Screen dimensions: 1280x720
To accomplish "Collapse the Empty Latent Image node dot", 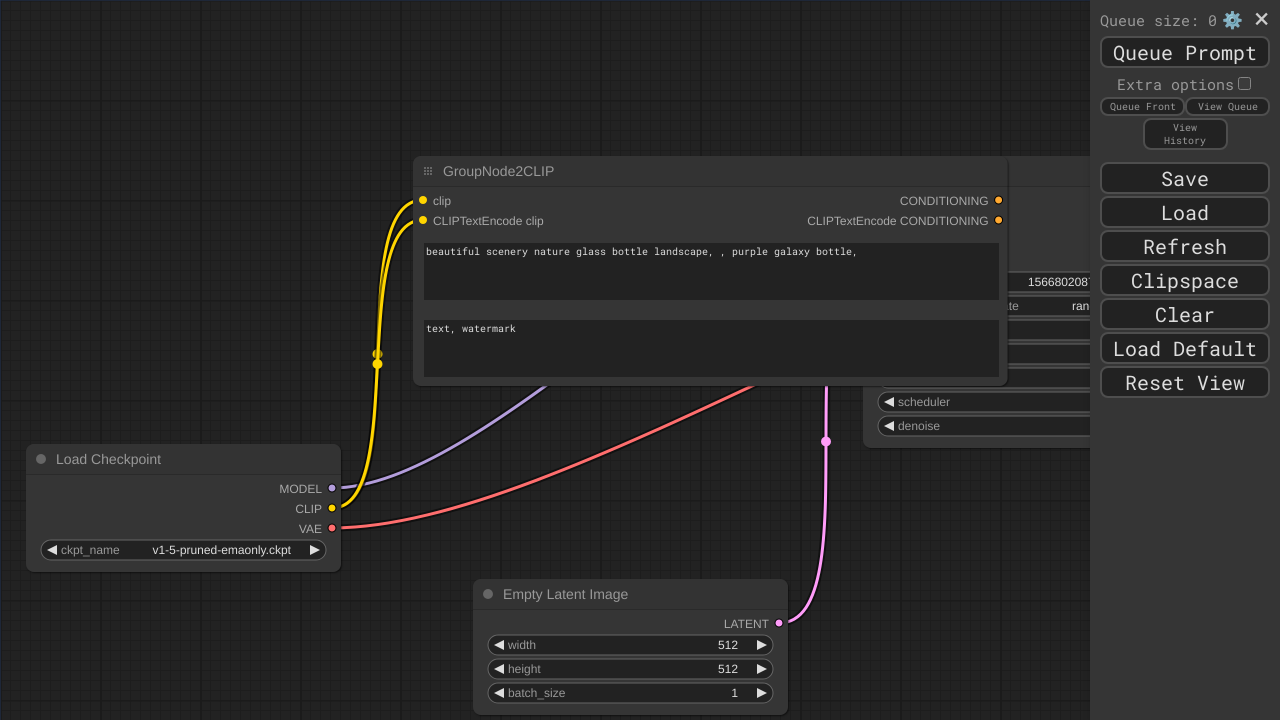I will pyautogui.click(x=488, y=594).
